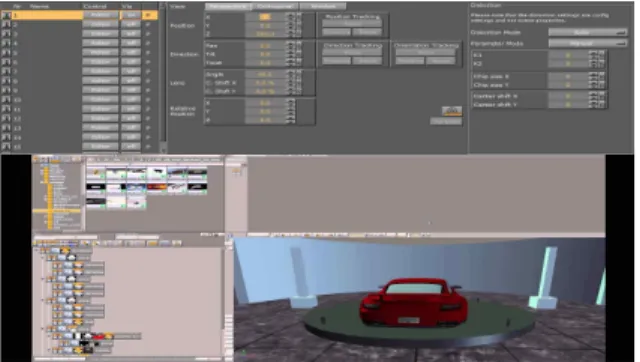The height and width of the screenshot is (362, 640).
Task: Toggle the P flag for camera 9
Action: coord(149,90)
